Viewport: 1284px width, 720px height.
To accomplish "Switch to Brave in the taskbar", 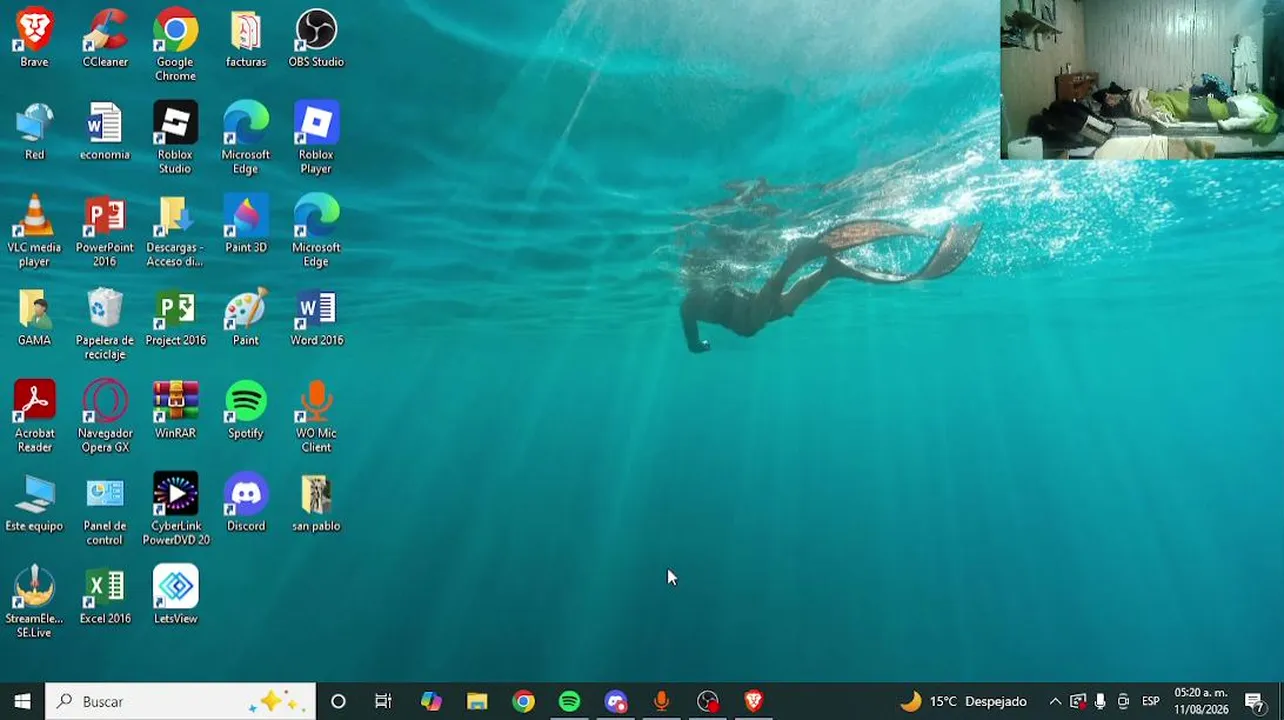I will click(x=753, y=701).
